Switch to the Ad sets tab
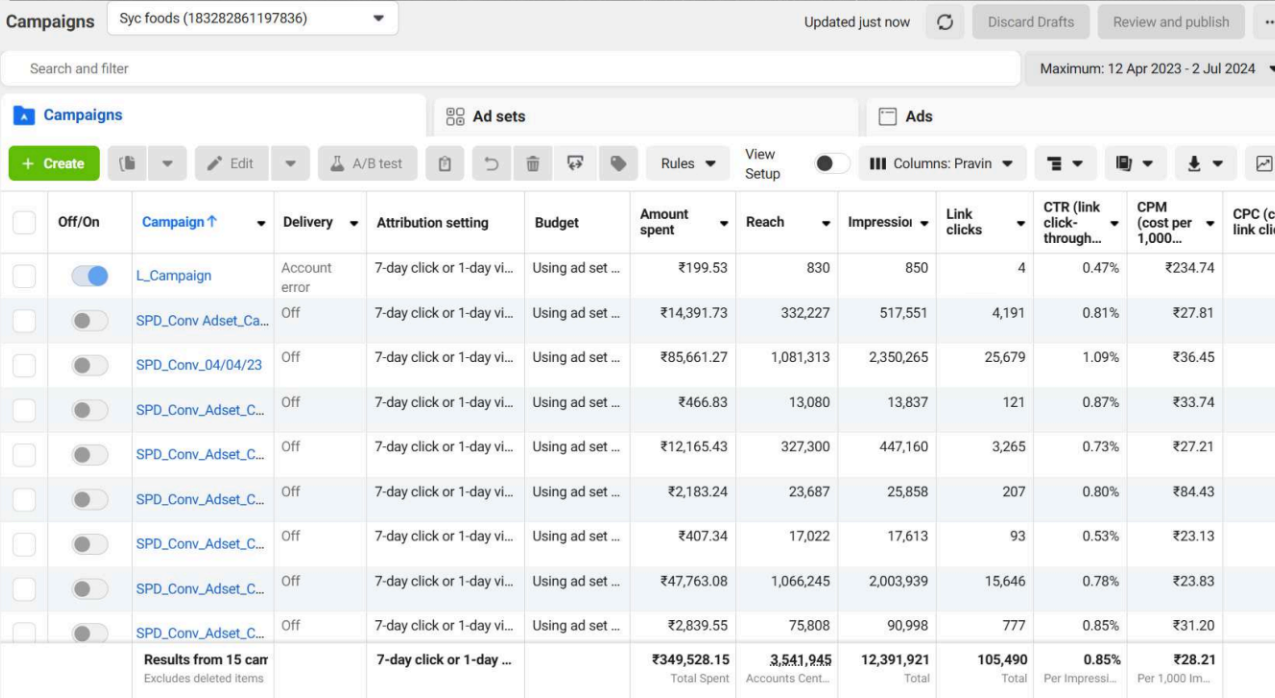Image resolution: width=1275 pixels, height=698 pixels. tap(498, 116)
